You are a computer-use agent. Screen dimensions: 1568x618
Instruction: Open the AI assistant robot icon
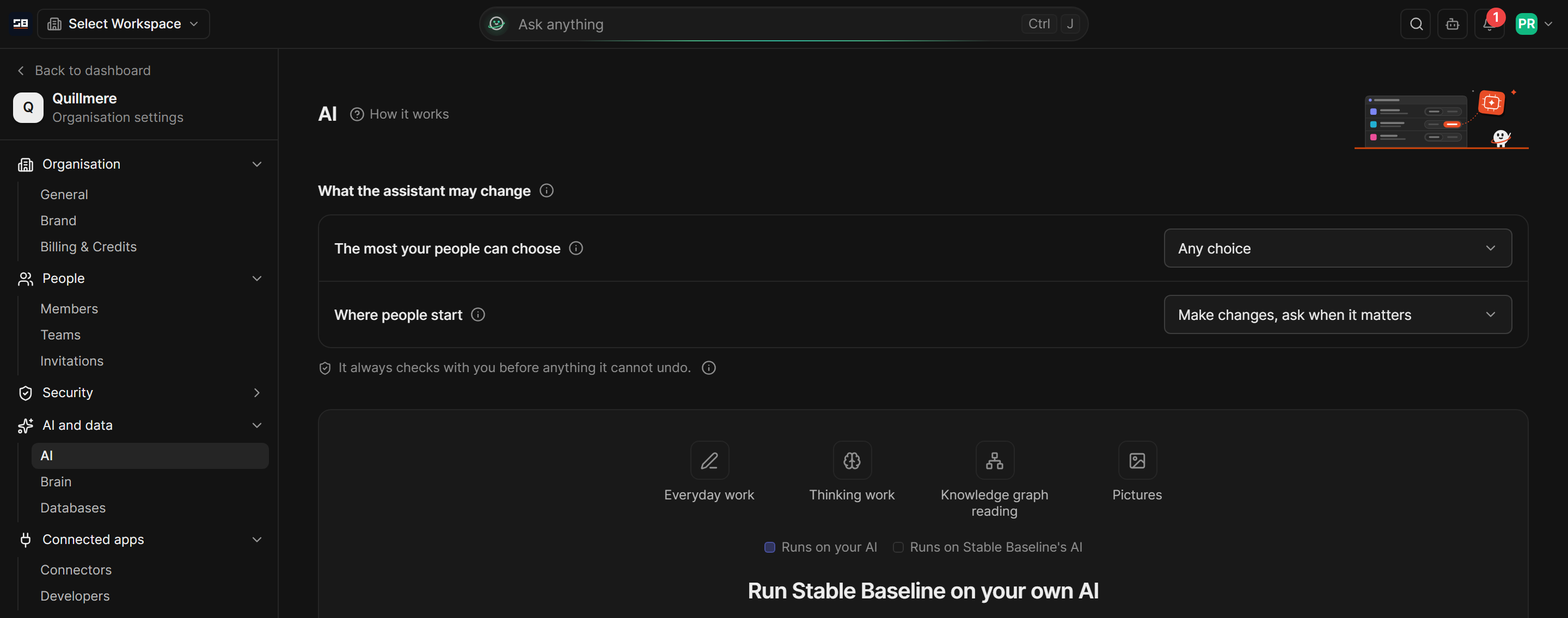(x=1453, y=24)
